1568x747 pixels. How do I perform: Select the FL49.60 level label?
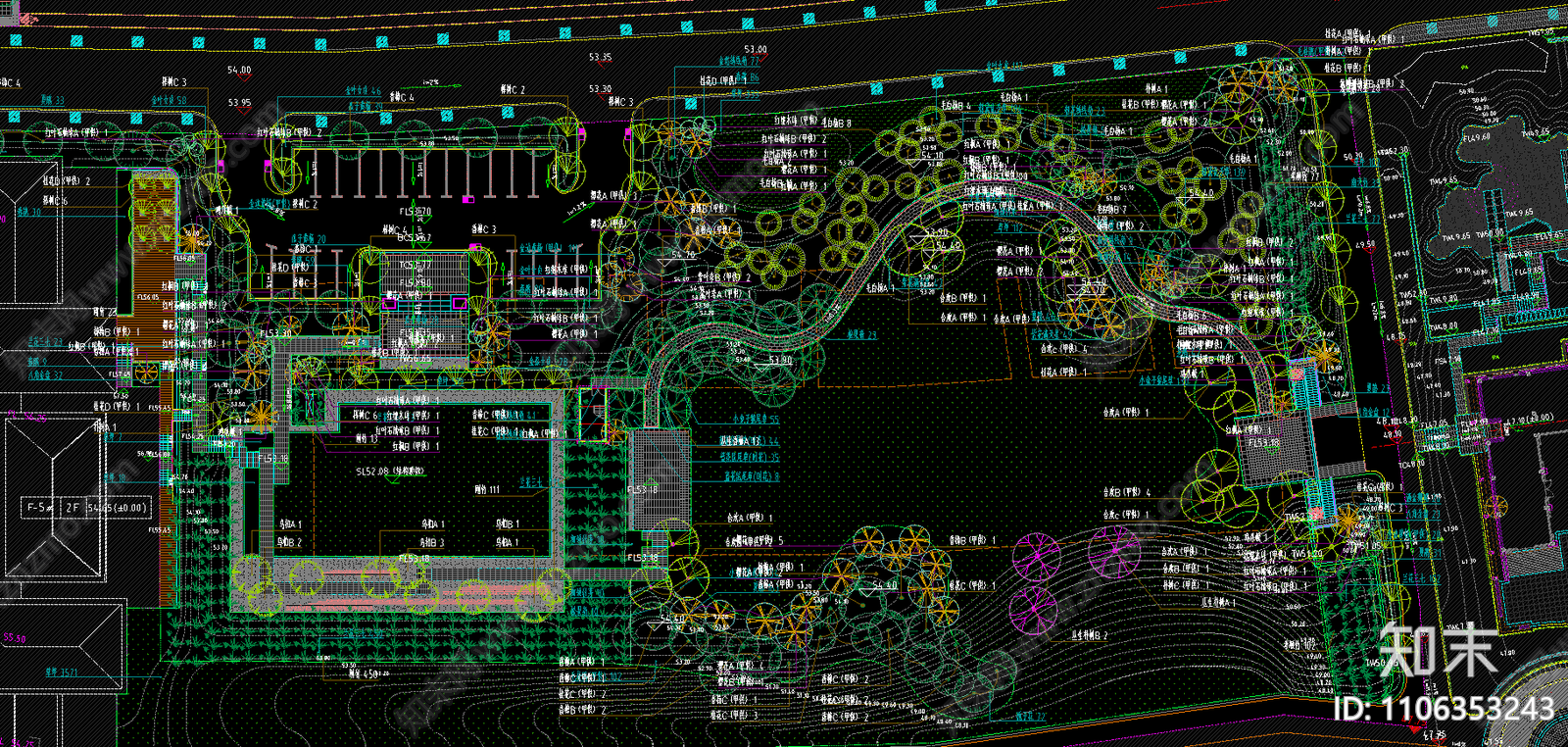1476,136
